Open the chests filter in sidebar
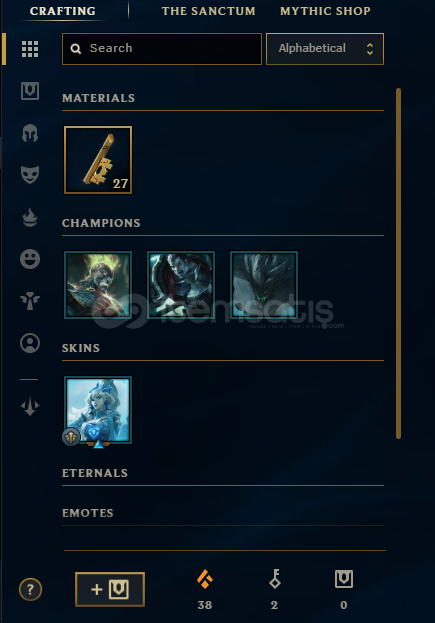 [30, 91]
